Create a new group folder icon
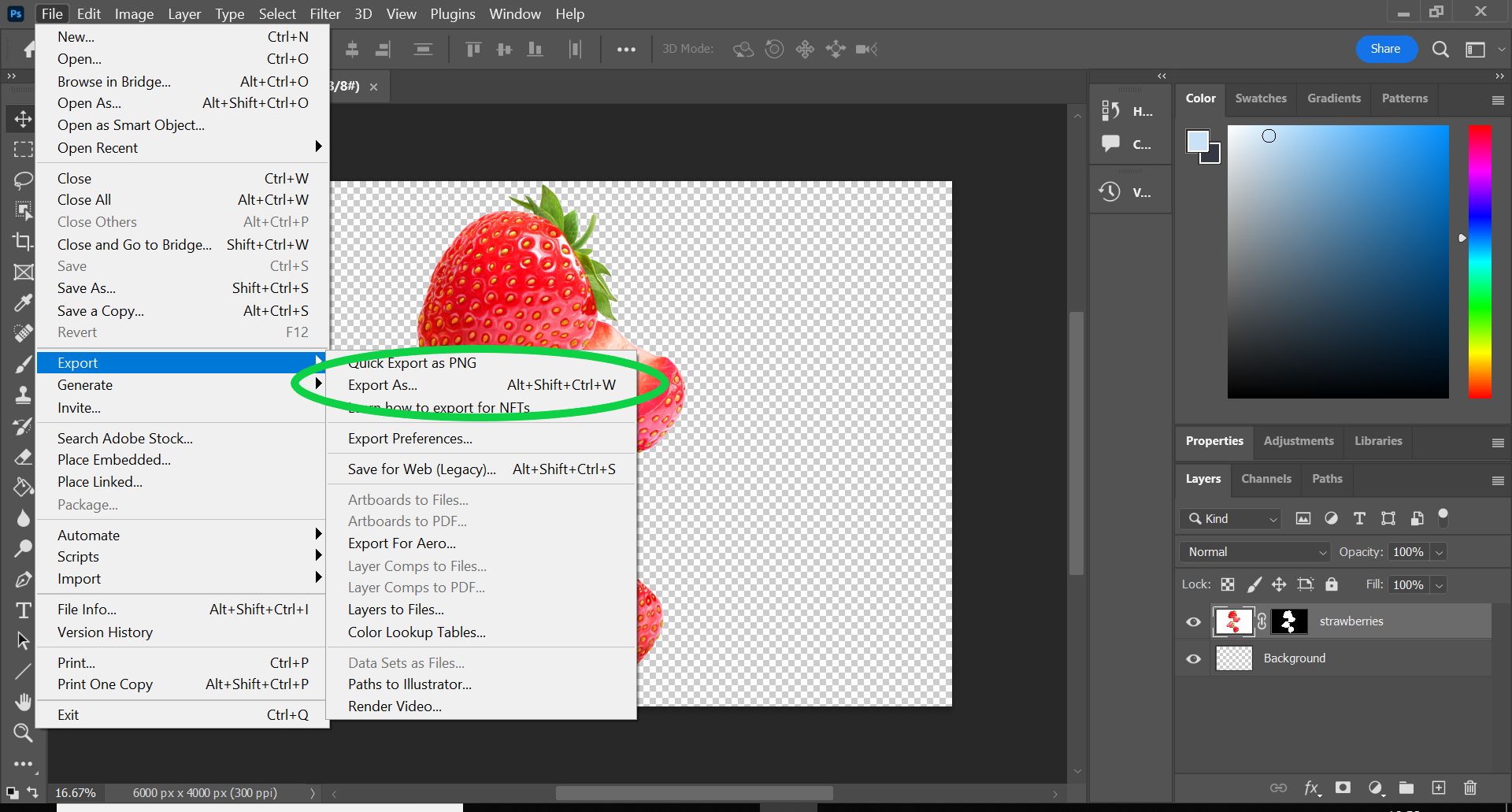The height and width of the screenshot is (812, 1512). tap(1406, 788)
